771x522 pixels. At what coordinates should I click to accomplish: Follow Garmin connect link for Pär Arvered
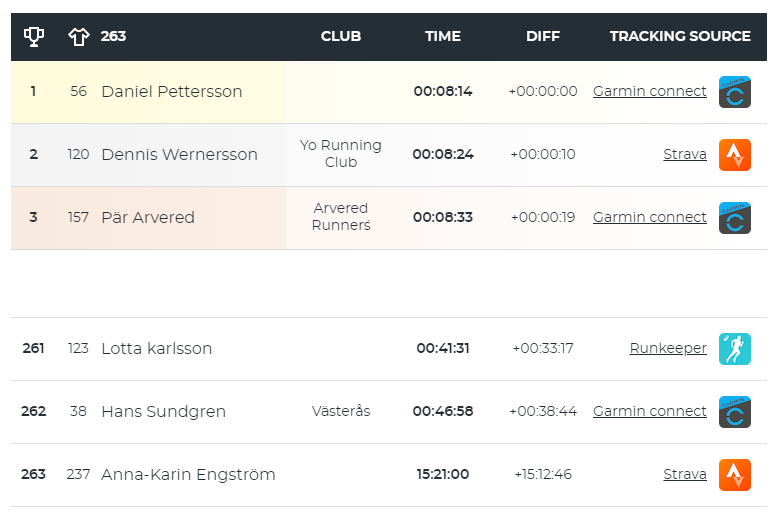click(650, 217)
